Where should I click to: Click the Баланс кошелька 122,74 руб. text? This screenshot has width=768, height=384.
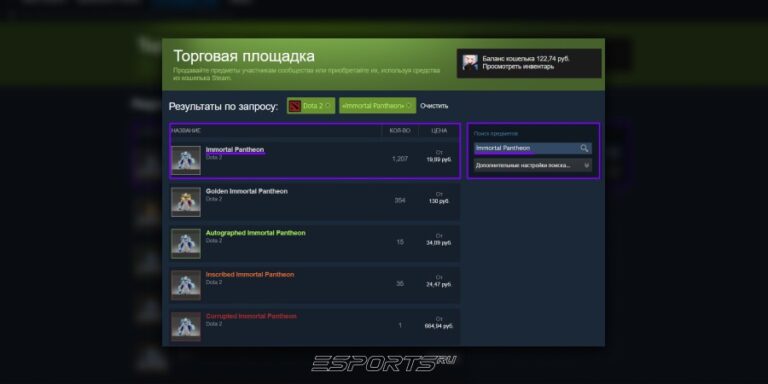(526, 59)
